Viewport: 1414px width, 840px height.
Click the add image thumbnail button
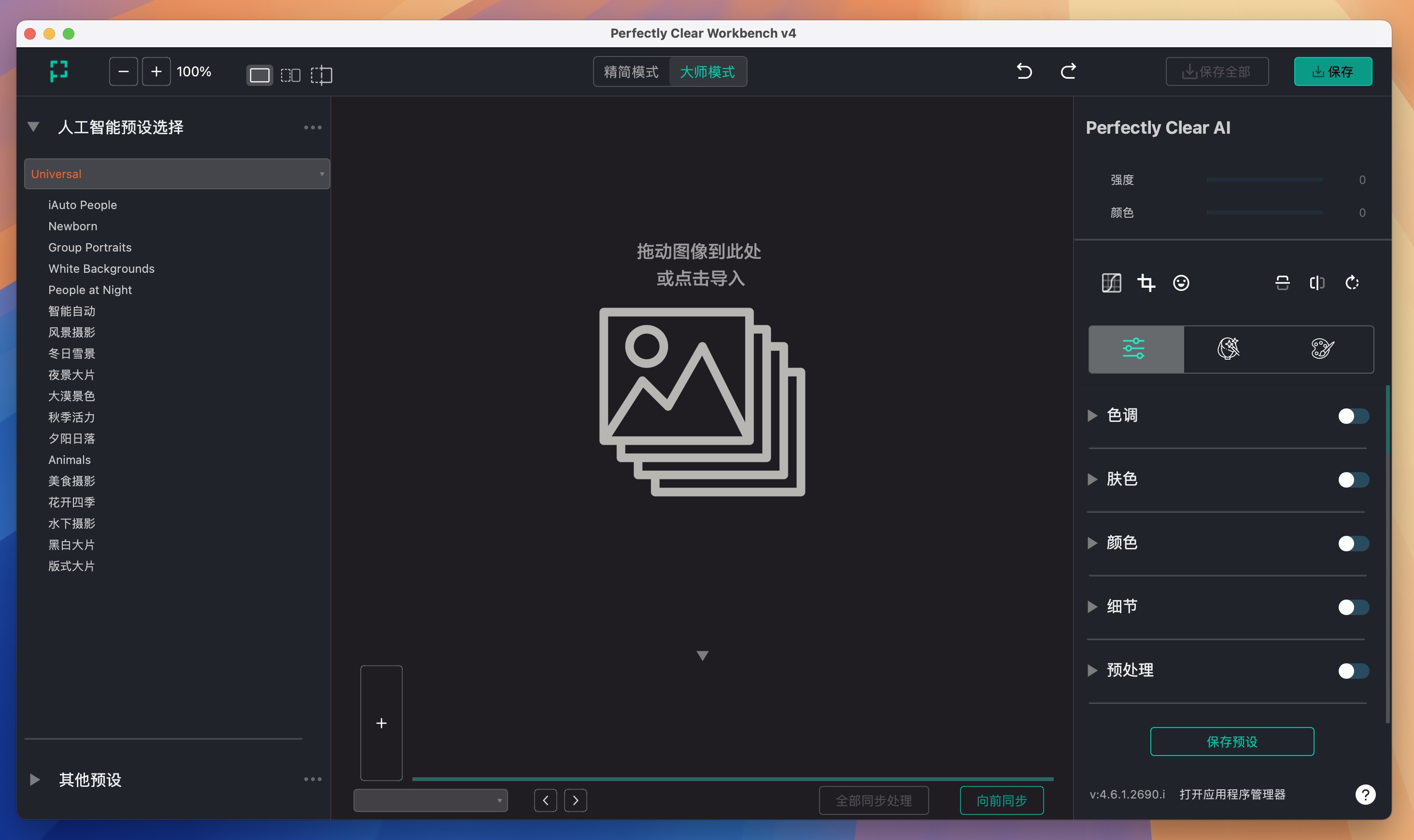point(381,723)
